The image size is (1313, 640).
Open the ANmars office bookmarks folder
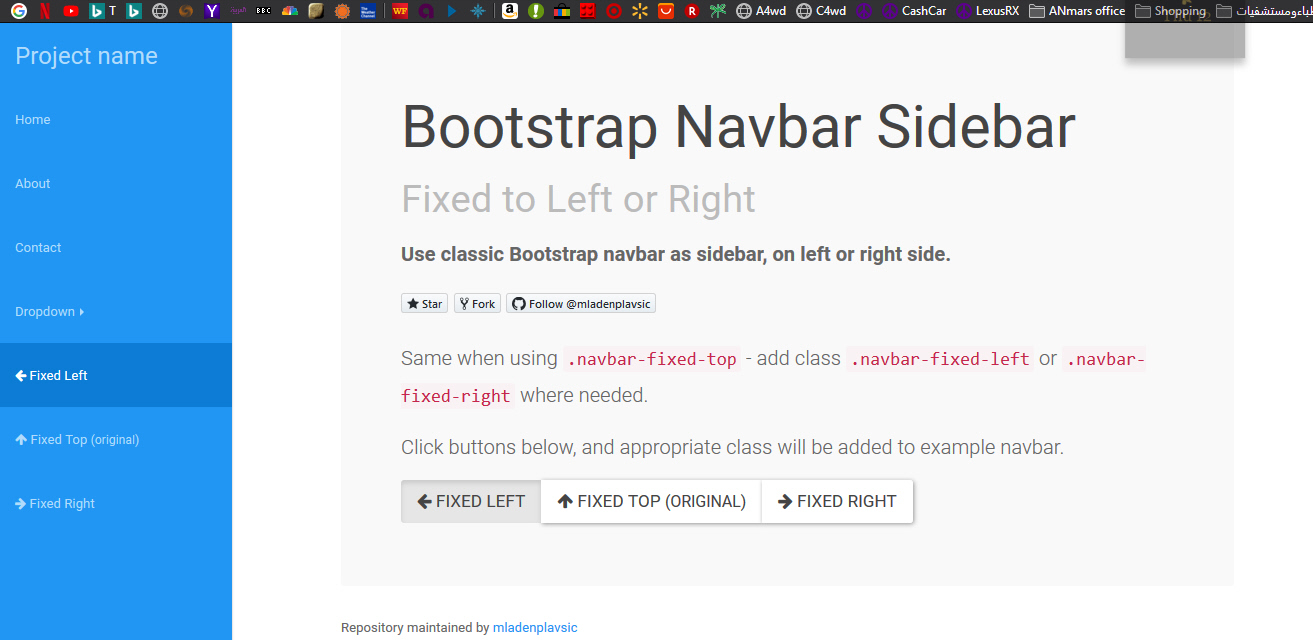(1077, 11)
